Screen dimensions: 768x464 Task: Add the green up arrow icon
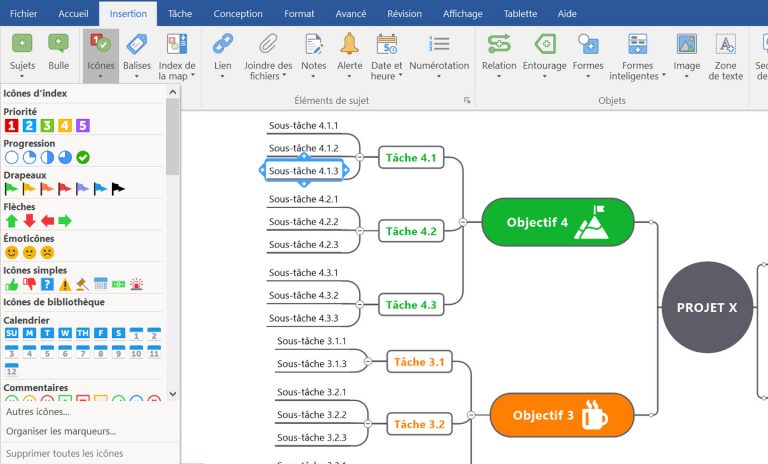(x=12, y=220)
